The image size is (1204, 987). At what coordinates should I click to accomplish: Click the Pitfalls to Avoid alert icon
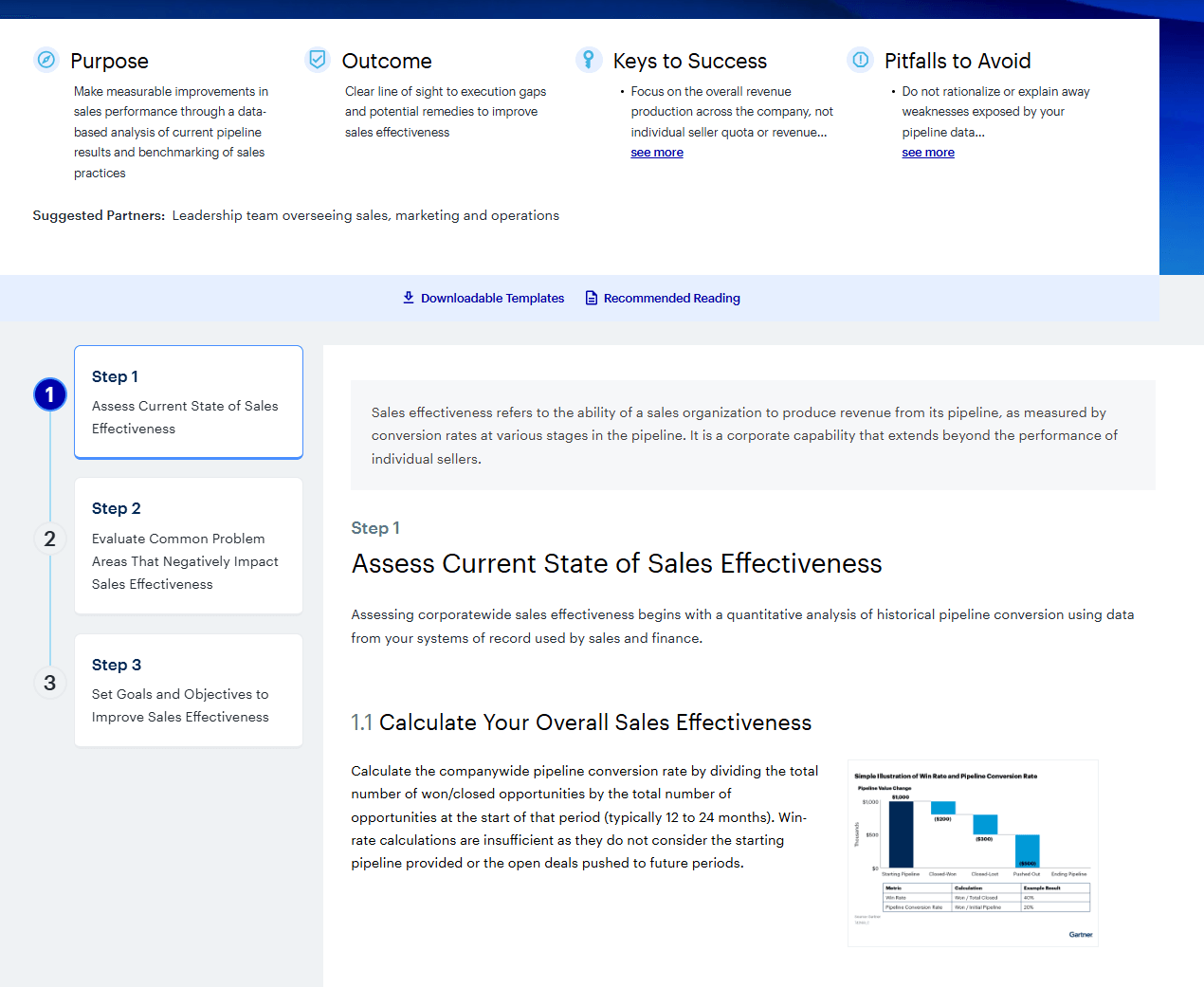(x=860, y=59)
